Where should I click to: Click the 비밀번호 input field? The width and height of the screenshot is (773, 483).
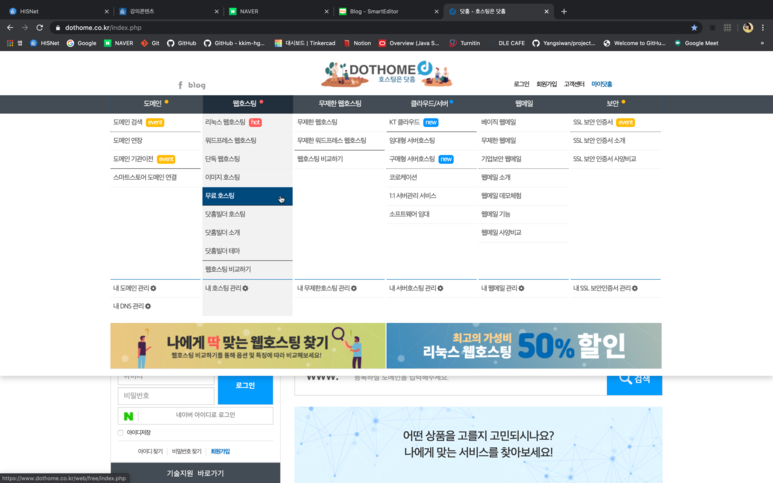click(166, 396)
